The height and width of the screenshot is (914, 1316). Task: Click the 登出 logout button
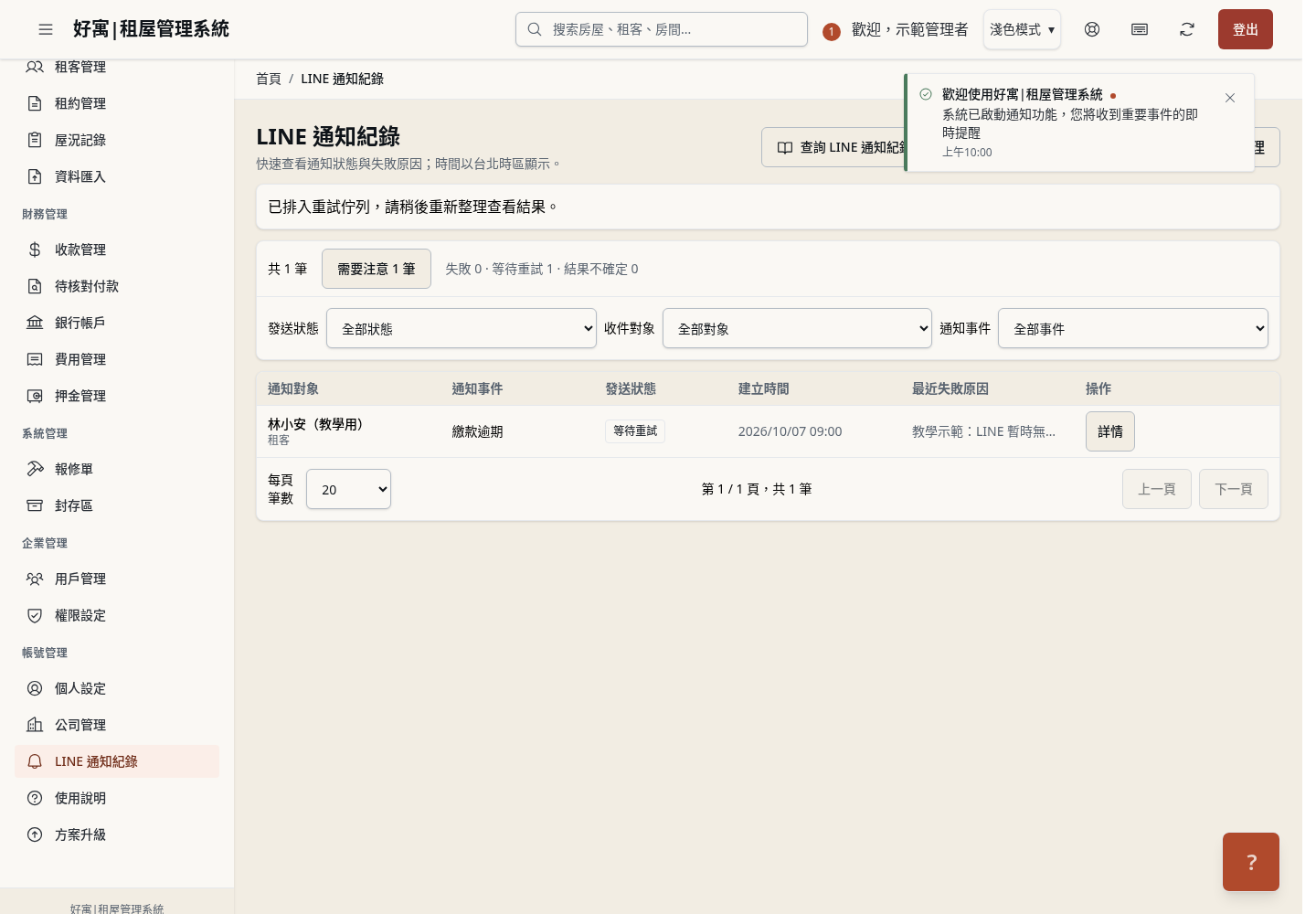tap(1246, 29)
